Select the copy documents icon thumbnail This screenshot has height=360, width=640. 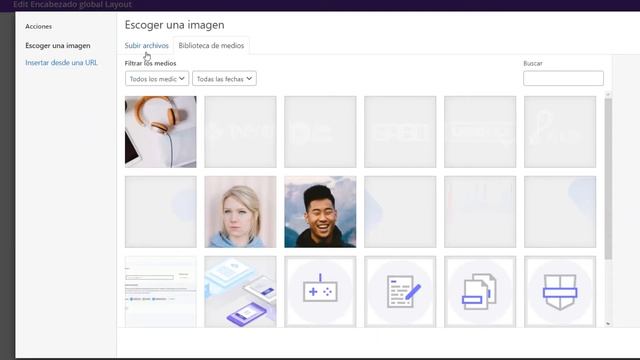pos(480,291)
